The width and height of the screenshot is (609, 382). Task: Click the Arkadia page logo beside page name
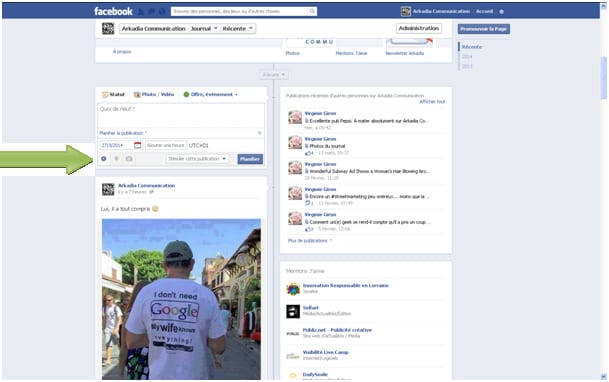108,28
